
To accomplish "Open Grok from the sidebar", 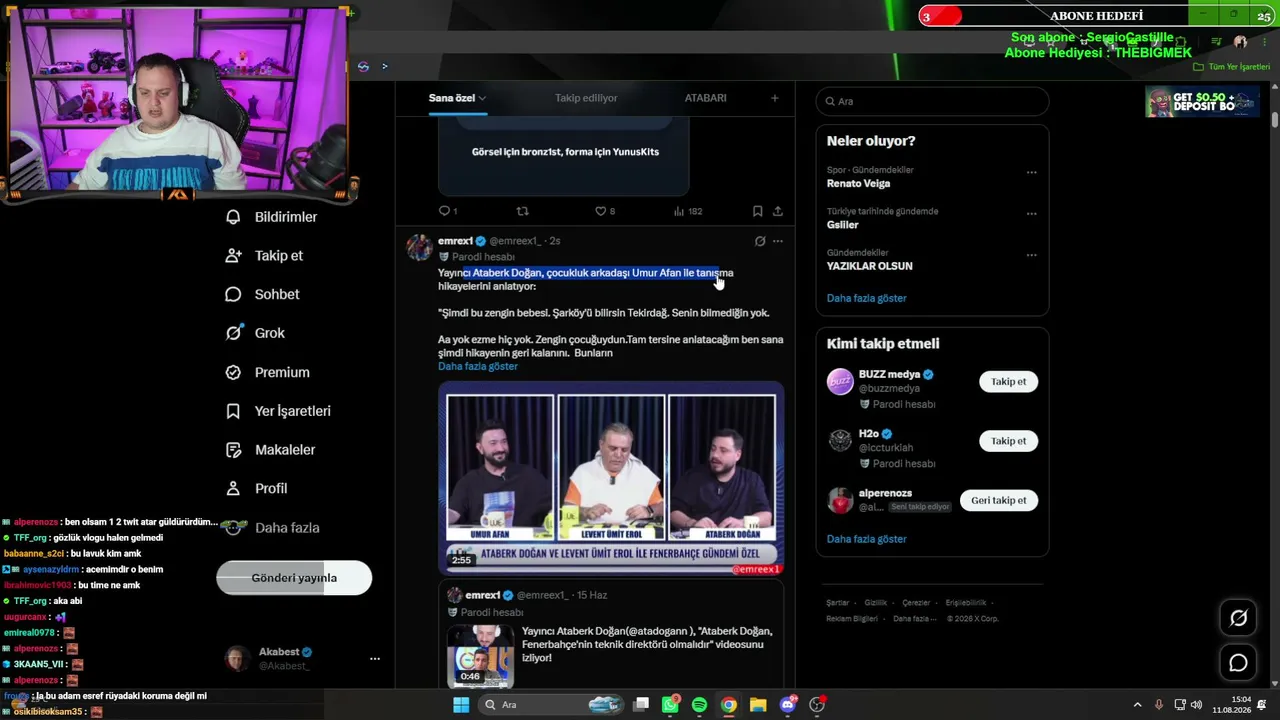I will (255, 333).
